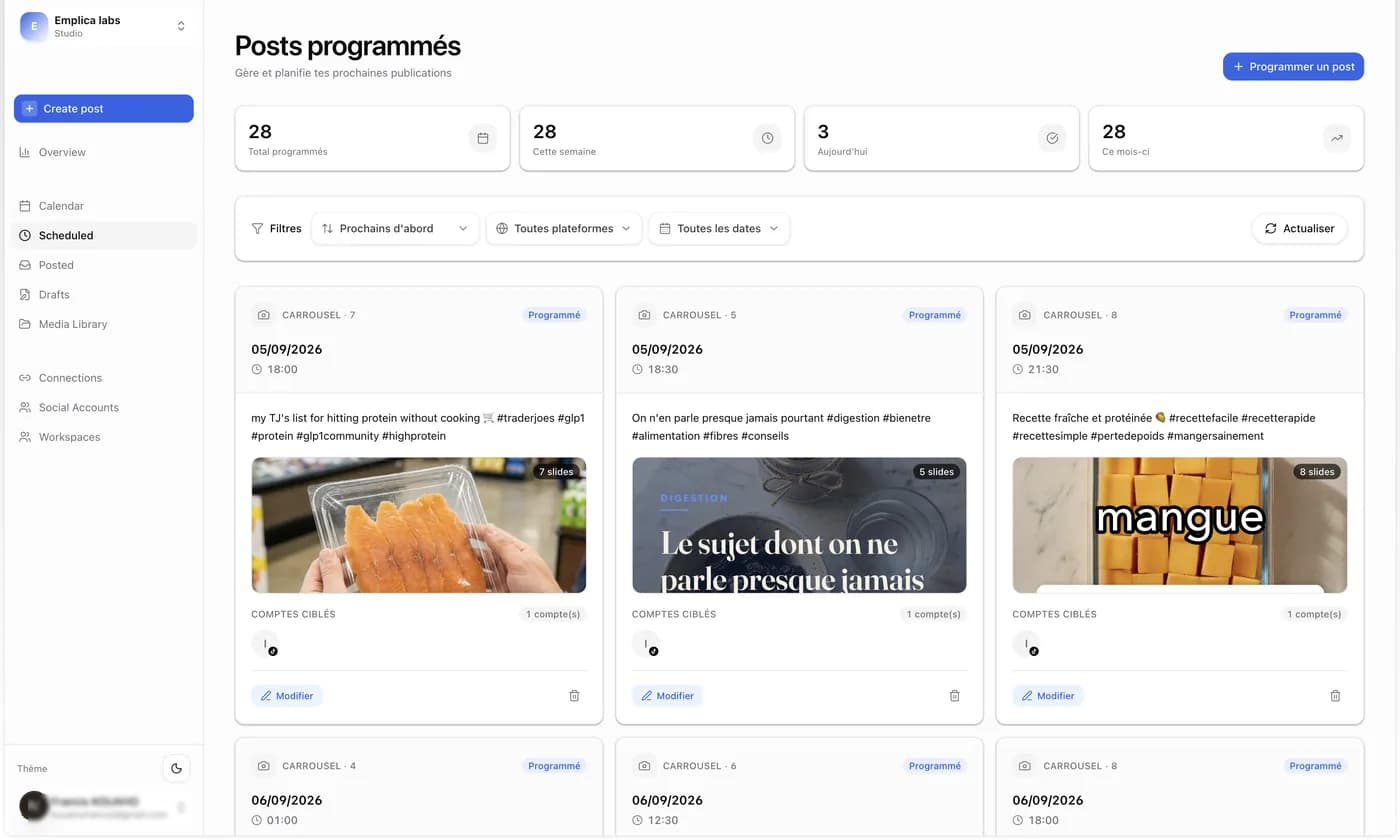The width and height of the screenshot is (1400, 840).
Task: Click the targeted account avatar on the digestion post
Action: click(x=646, y=644)
